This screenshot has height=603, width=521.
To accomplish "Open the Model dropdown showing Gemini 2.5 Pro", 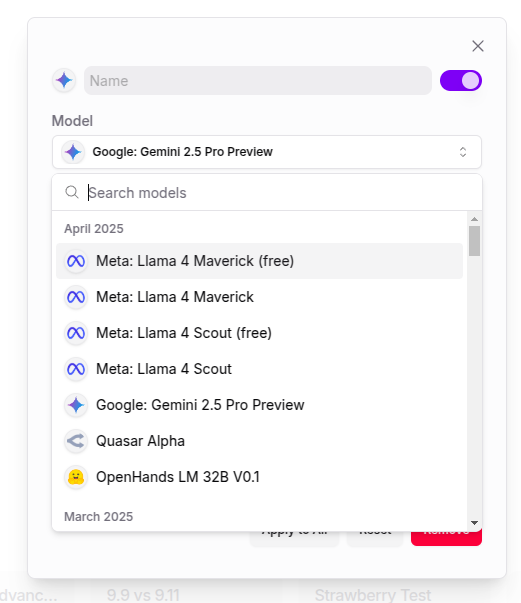I will click(x=267, y=152).
